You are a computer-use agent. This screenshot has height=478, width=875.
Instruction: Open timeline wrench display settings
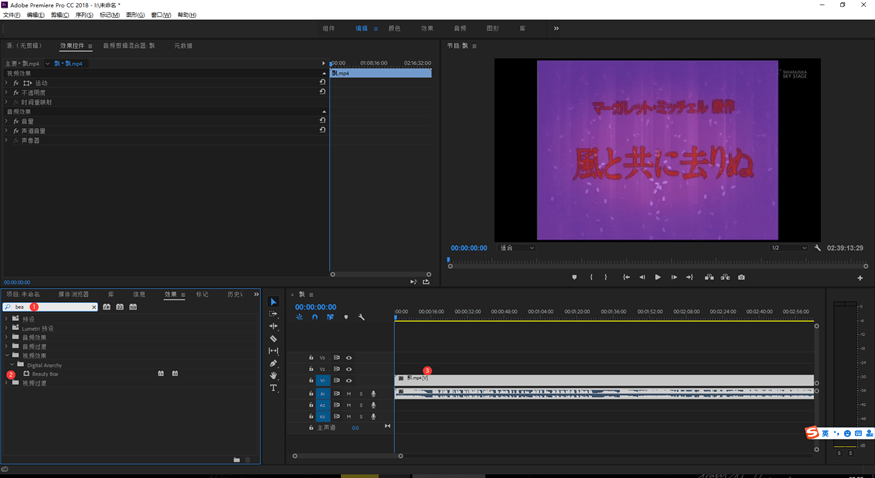(x=361, y=318)
